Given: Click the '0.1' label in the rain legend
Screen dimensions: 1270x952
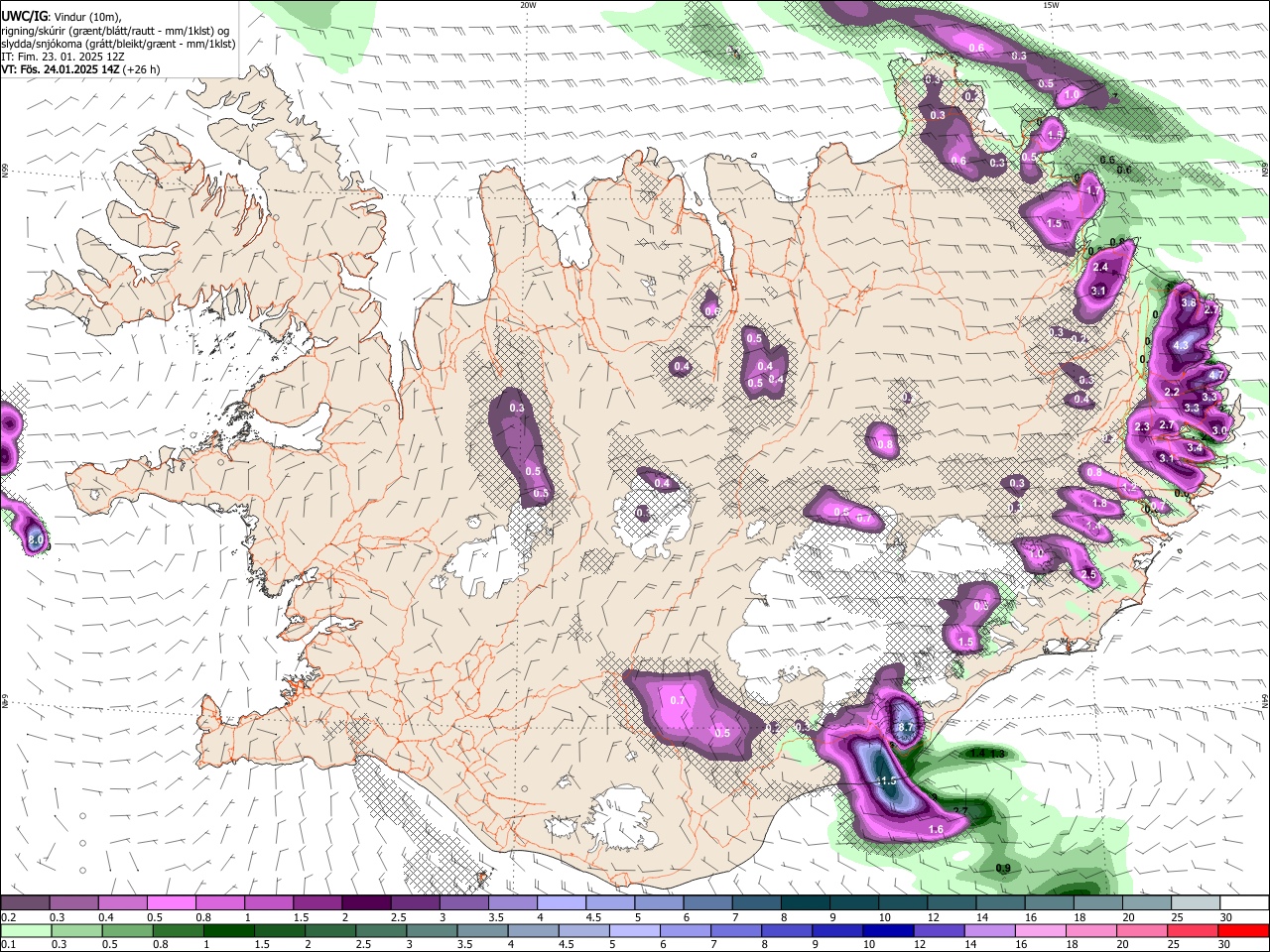Looking at the screenshot, I should click(x=8, y=945).
